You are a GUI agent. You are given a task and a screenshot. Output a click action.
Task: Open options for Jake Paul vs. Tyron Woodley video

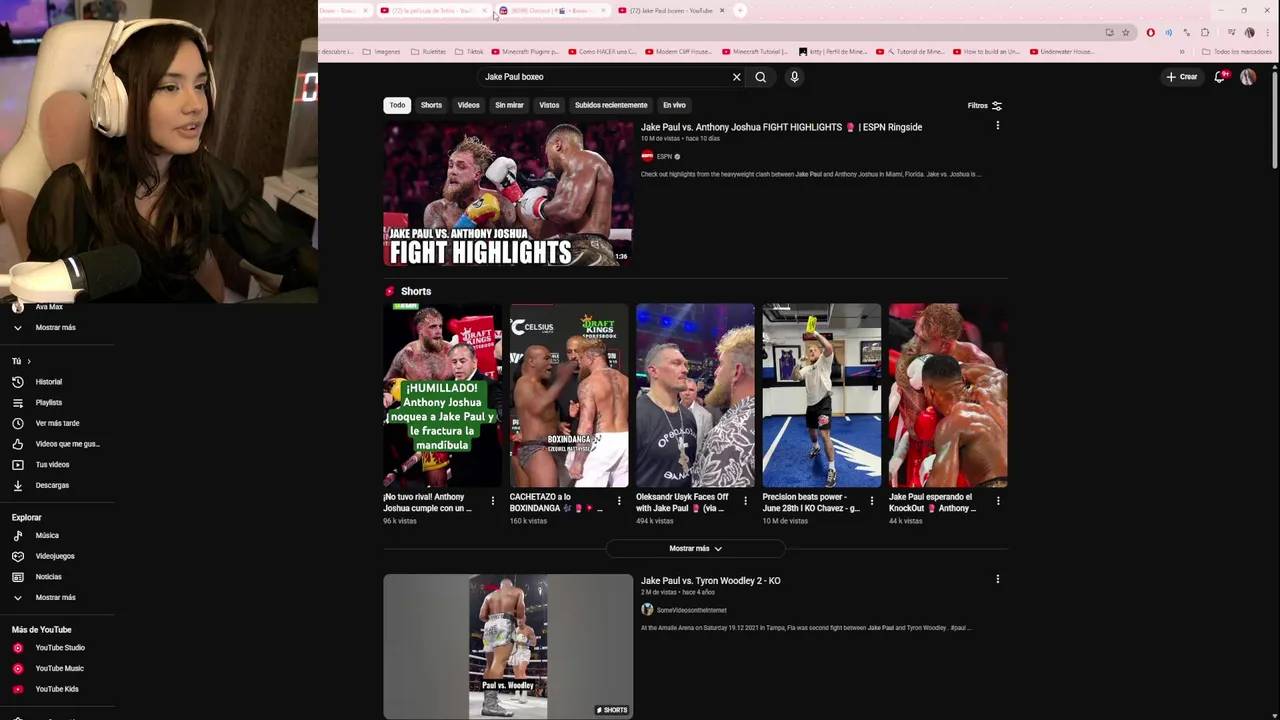[x=997, y=579]
